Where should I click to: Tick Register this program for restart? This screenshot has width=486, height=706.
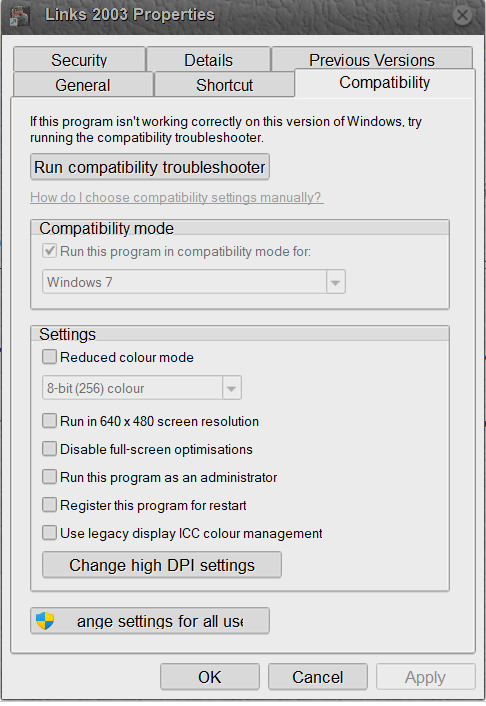pyautogui.click(x=50, y=505)
